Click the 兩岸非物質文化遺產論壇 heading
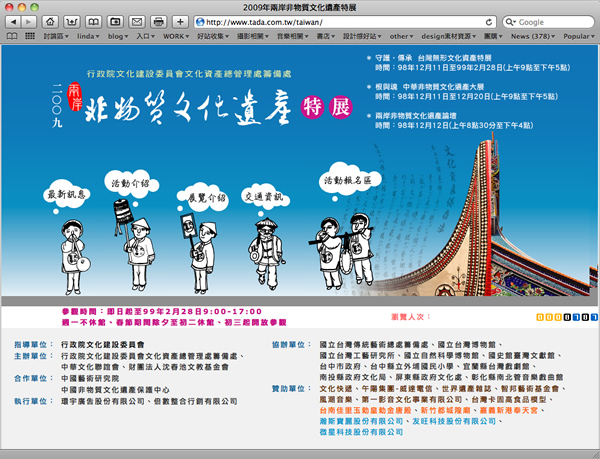Screen dimensions: 600x459 [416, 116]
